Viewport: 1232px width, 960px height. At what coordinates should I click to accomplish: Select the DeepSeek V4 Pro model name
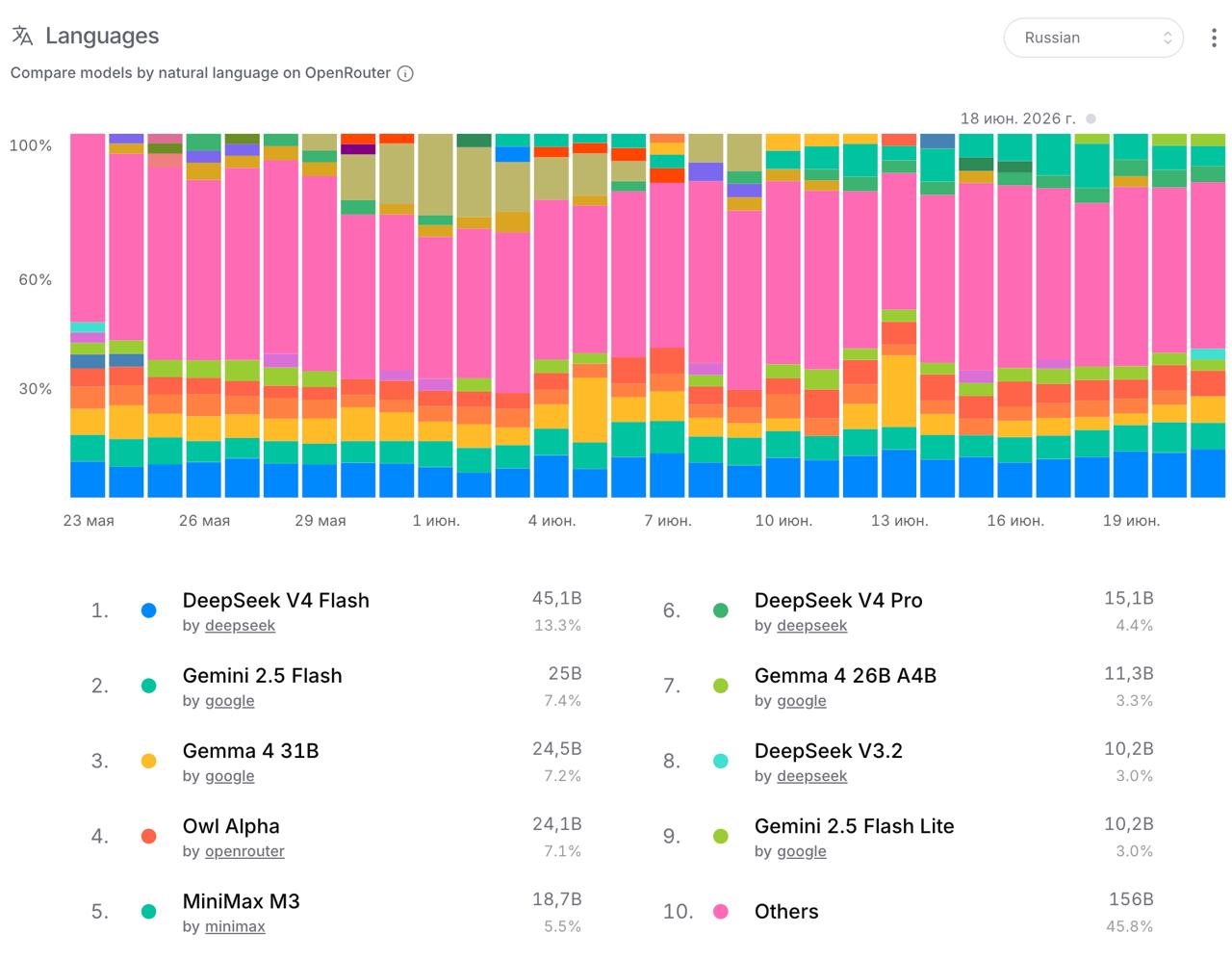point(838,601)
